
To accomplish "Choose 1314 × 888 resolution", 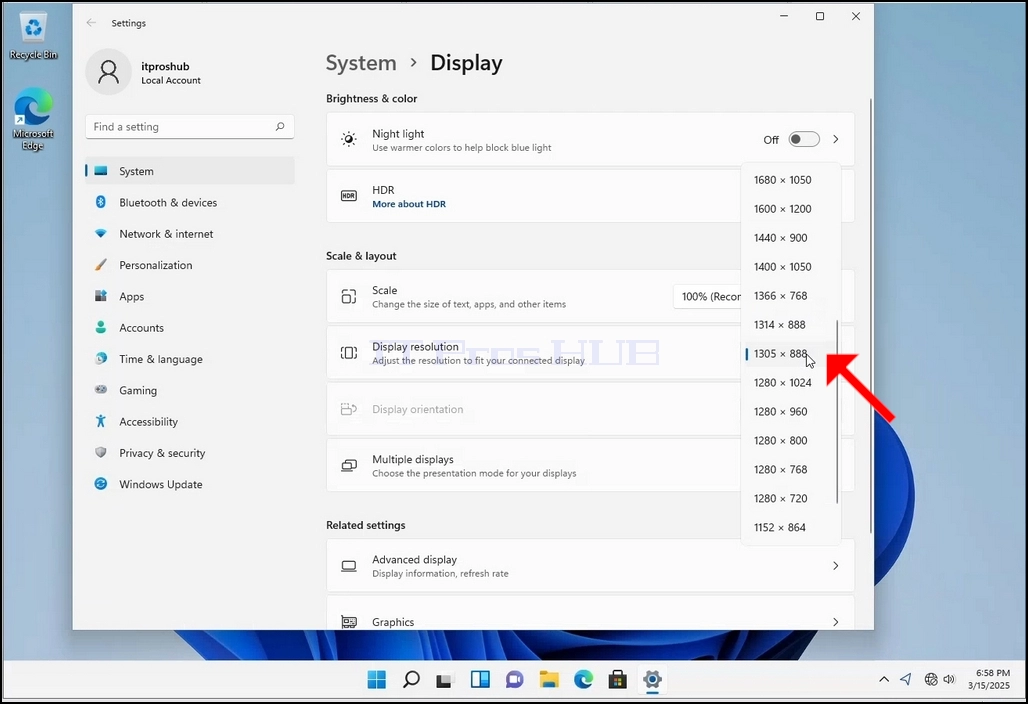I will tap(791, 324).
